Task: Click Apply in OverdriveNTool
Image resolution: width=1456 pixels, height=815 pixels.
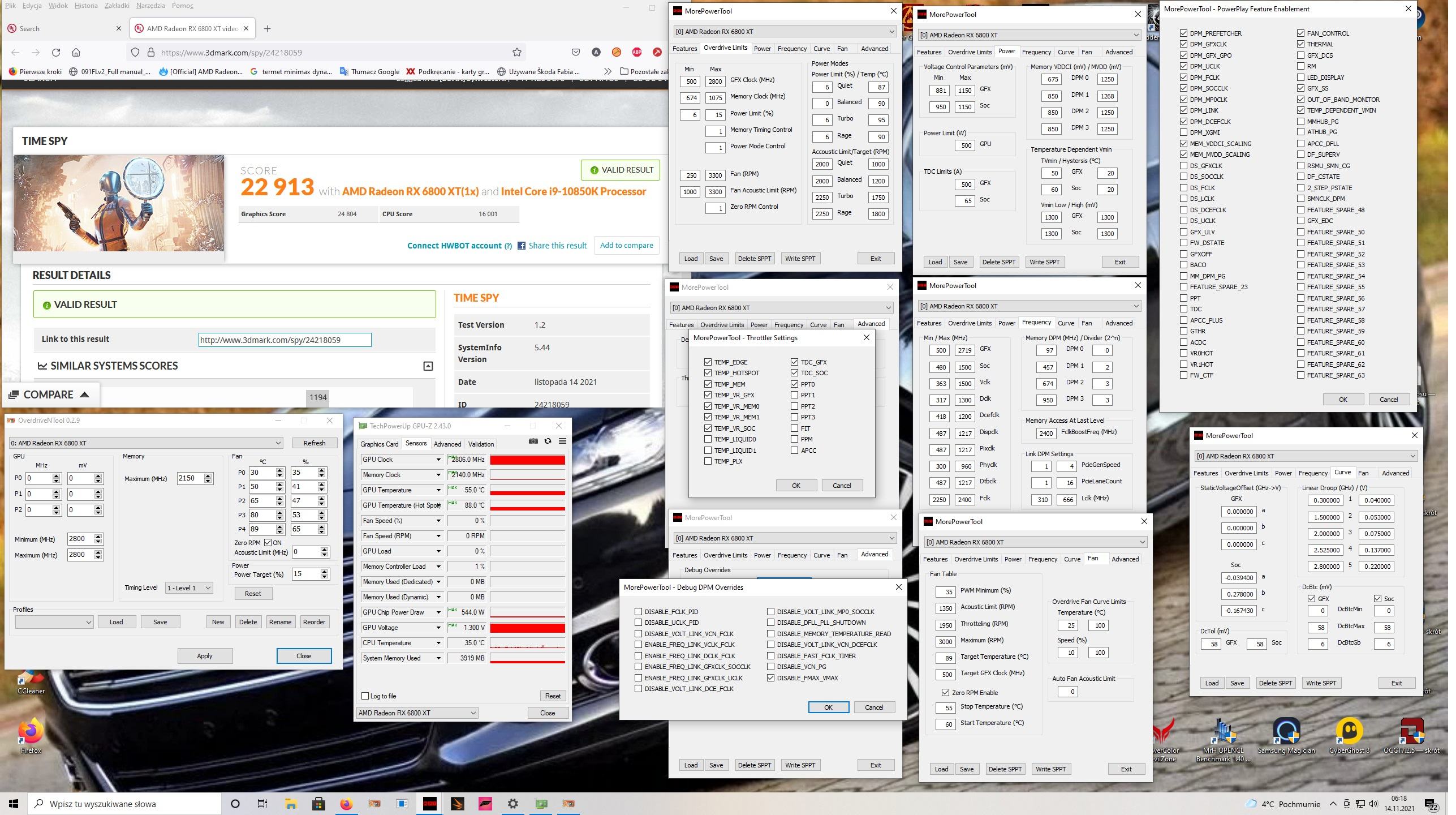Action: tap(205, 656)
